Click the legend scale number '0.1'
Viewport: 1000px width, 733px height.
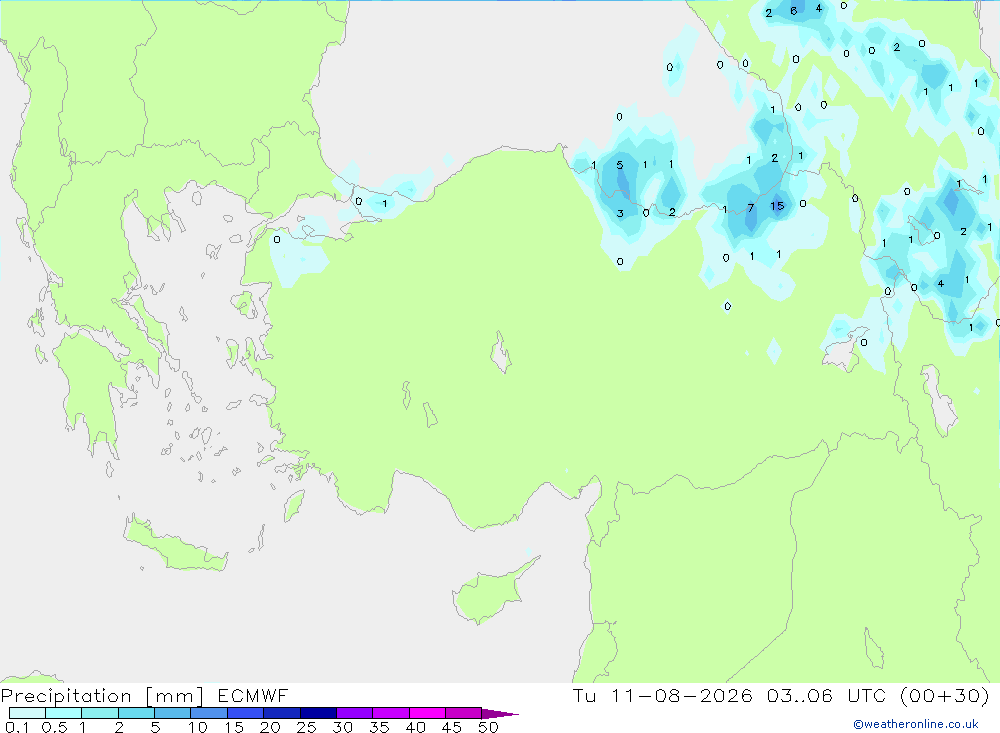tap(17, 727)
